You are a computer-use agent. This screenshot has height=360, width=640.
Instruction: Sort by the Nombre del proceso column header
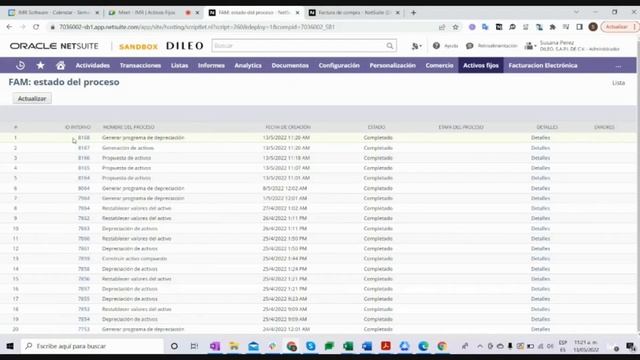(x=129, y=127)
